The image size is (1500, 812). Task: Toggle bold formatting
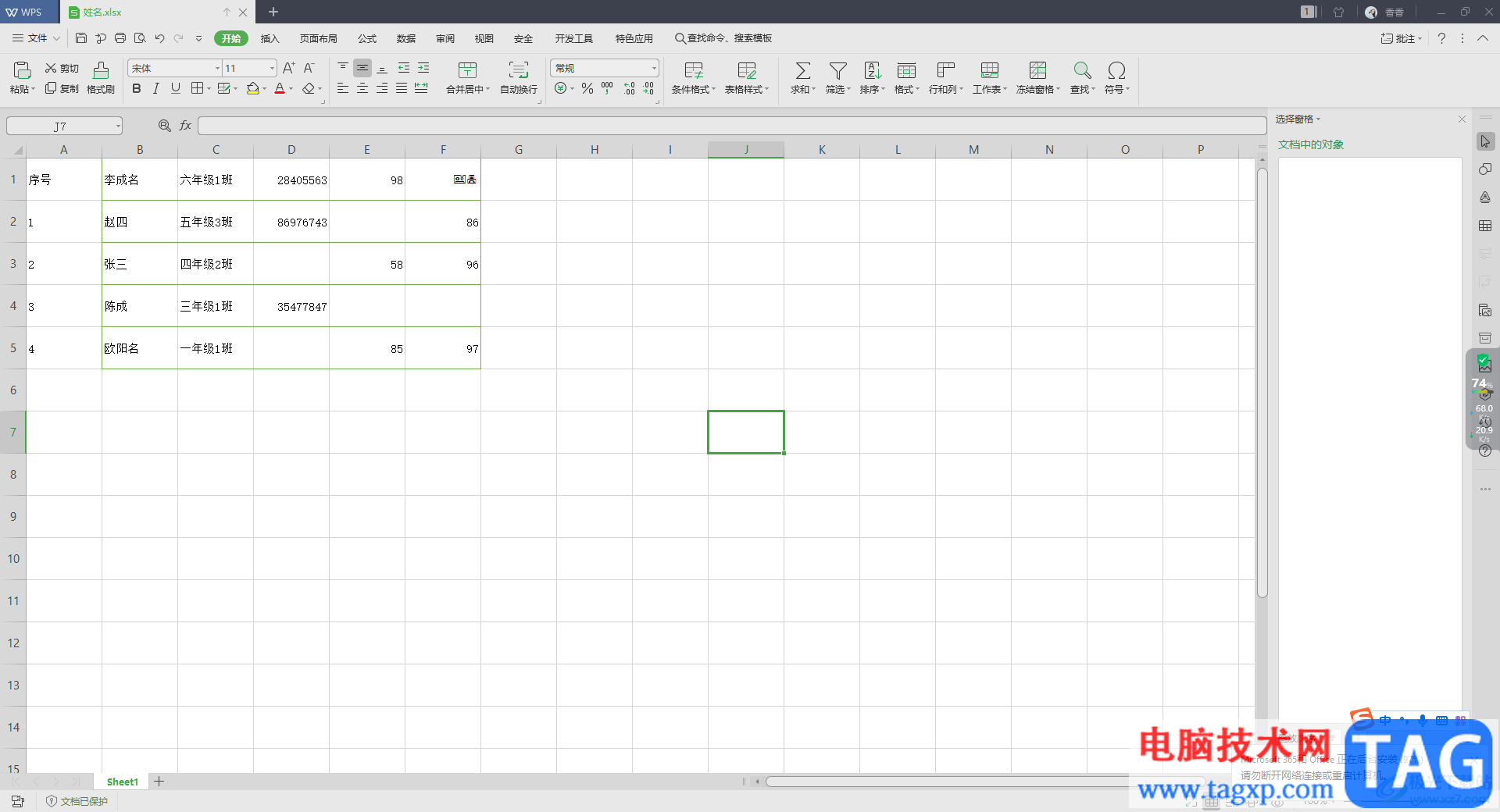tap(137, 89)
